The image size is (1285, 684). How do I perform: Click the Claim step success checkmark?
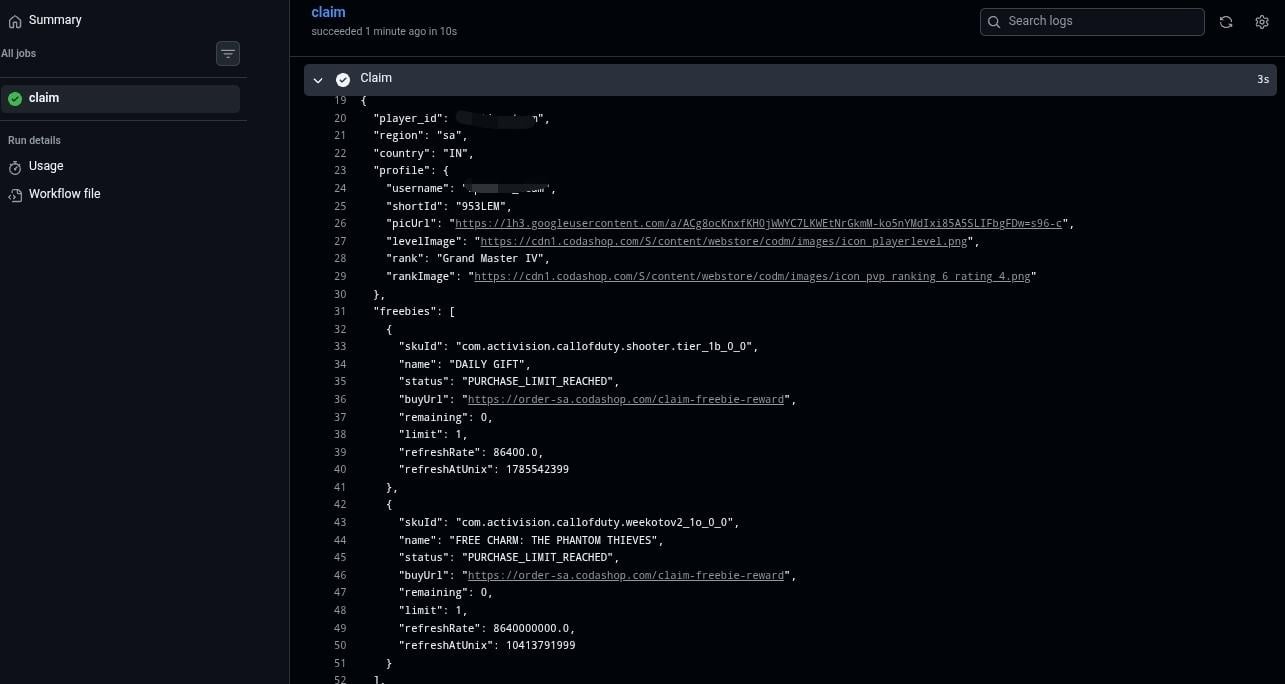(343, 80)
